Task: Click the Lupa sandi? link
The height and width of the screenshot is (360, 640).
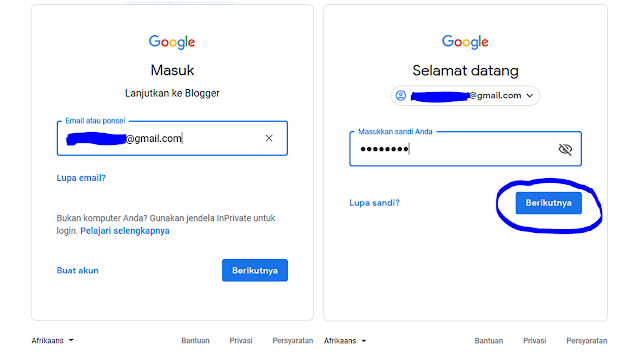Action: pyautogui.click(x=374, y=203)
